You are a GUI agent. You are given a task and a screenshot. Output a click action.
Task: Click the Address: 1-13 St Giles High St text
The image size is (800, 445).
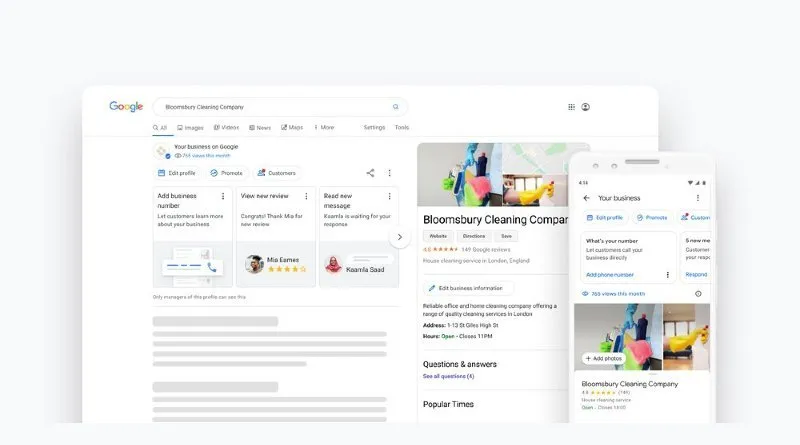tap(460, 325)
